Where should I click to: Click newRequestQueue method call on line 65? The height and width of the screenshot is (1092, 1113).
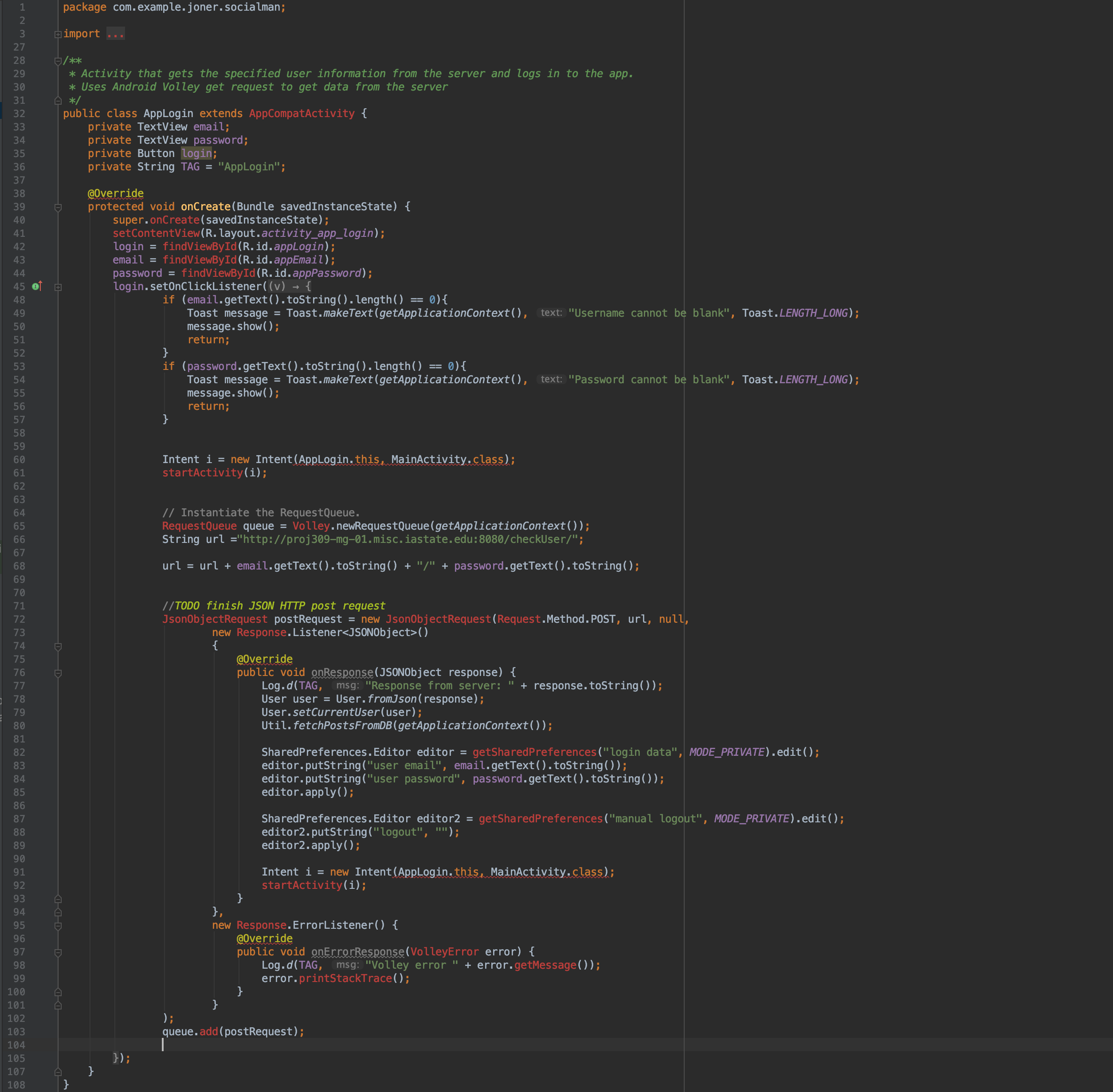pyautogui.click(x=383, y=526)
